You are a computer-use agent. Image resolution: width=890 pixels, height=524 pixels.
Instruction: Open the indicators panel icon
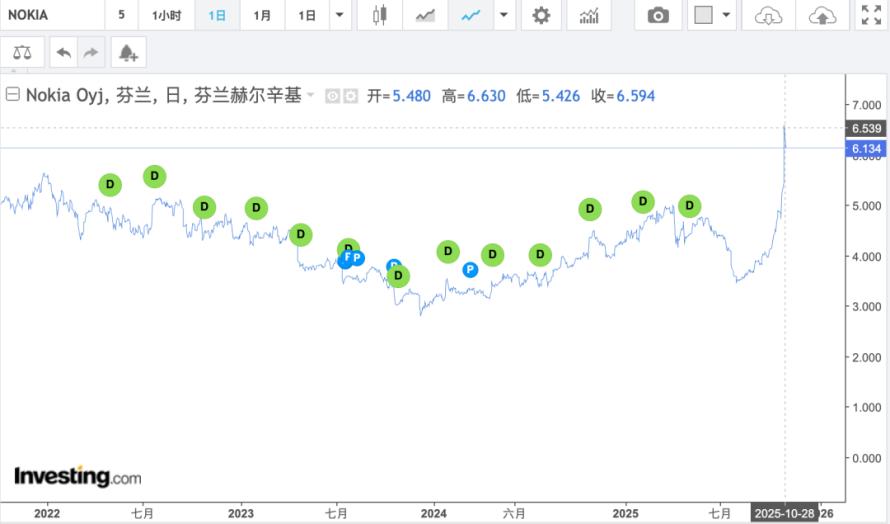[589, 15]
